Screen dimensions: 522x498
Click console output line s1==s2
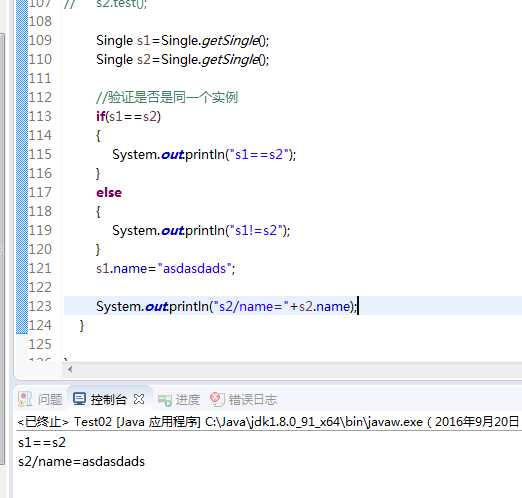click(42, 442)
